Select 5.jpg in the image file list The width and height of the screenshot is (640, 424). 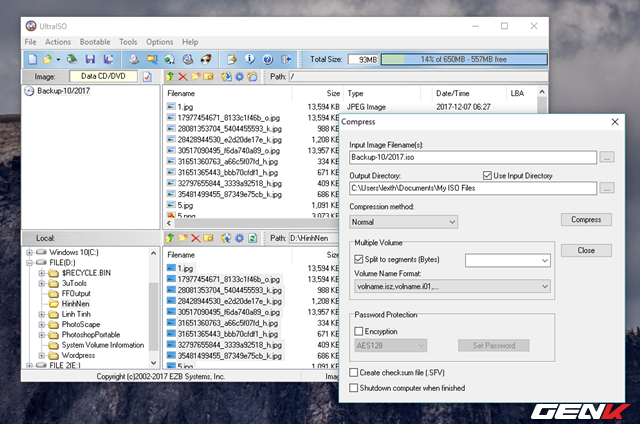coord(185,205)
